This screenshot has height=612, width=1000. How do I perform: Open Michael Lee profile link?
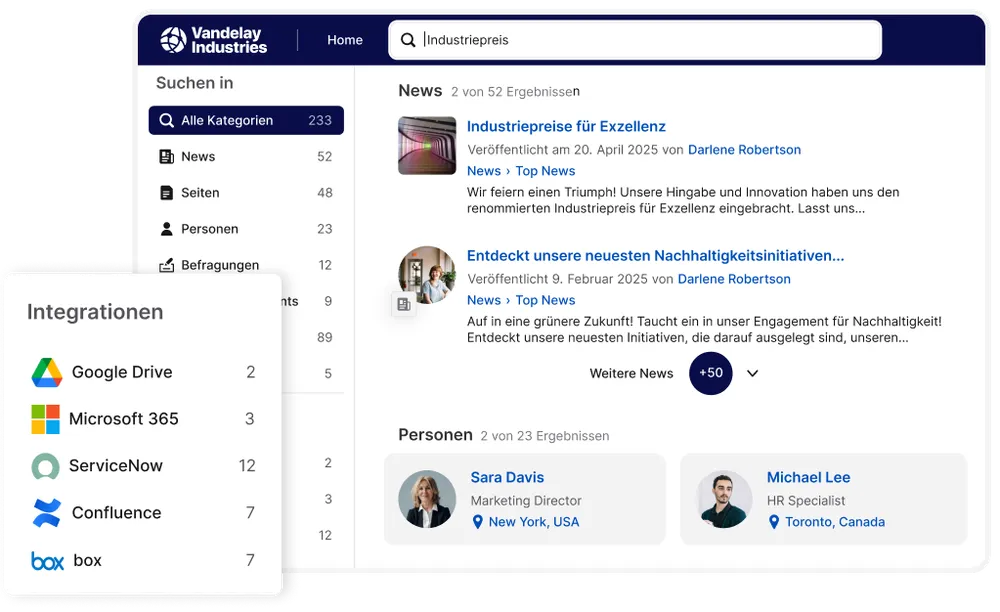point(808,477)
